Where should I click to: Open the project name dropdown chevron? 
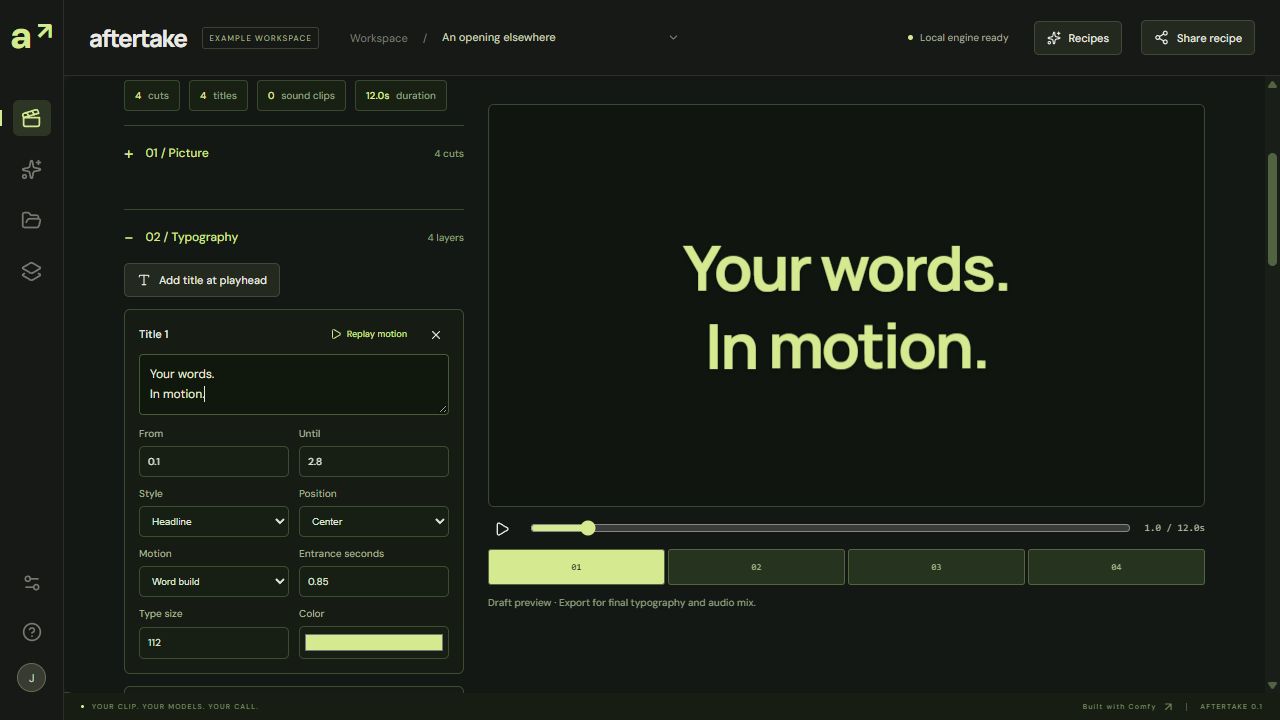(673, 38)
